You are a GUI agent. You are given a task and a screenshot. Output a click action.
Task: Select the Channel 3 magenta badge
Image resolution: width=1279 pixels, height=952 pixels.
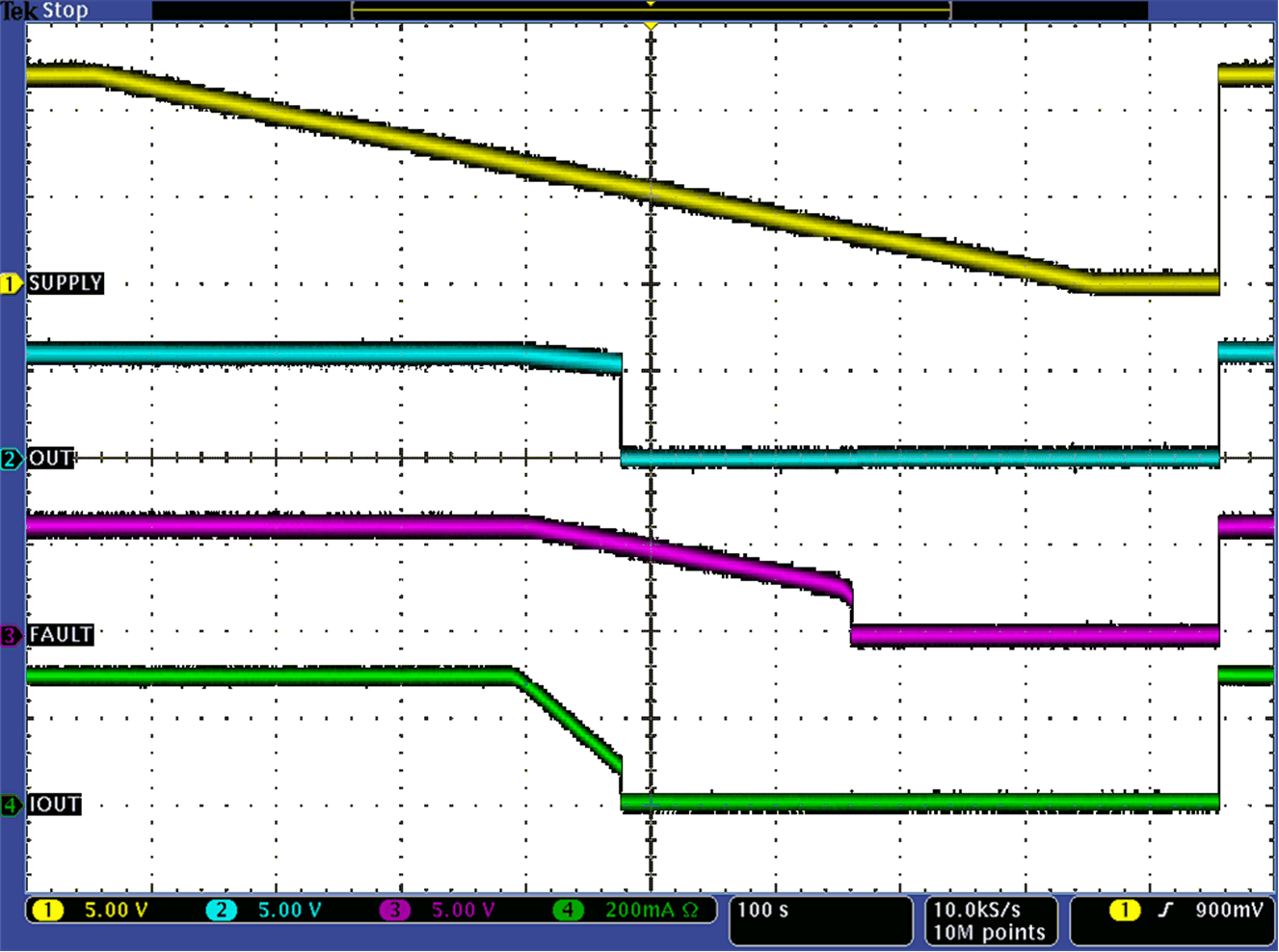(393, 909)
